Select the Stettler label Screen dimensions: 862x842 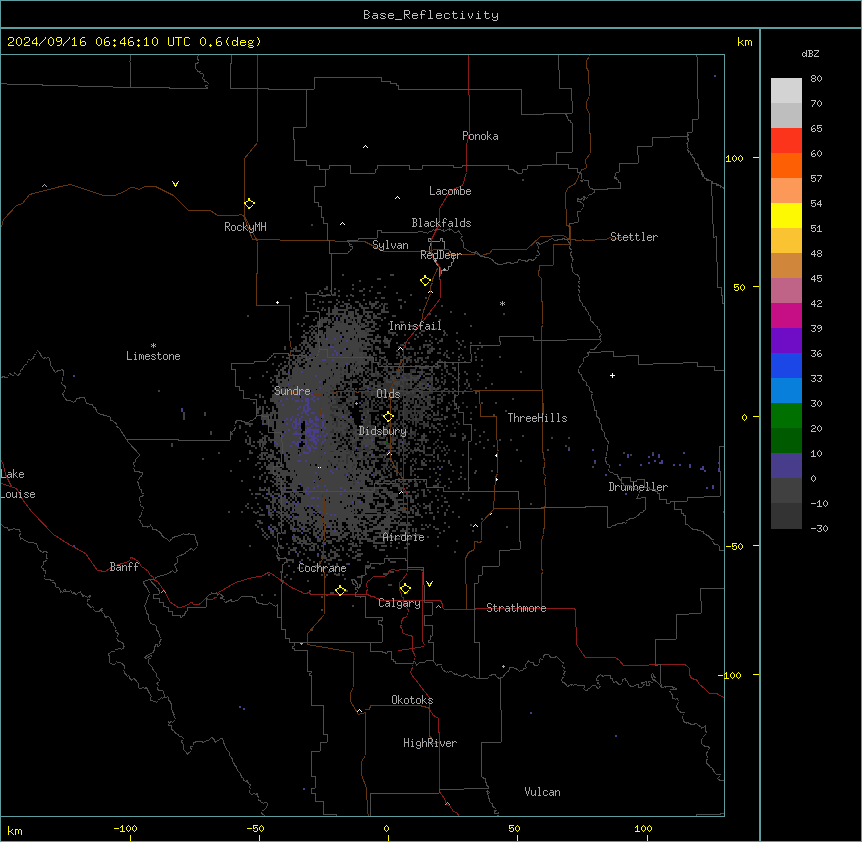point(634,237)
